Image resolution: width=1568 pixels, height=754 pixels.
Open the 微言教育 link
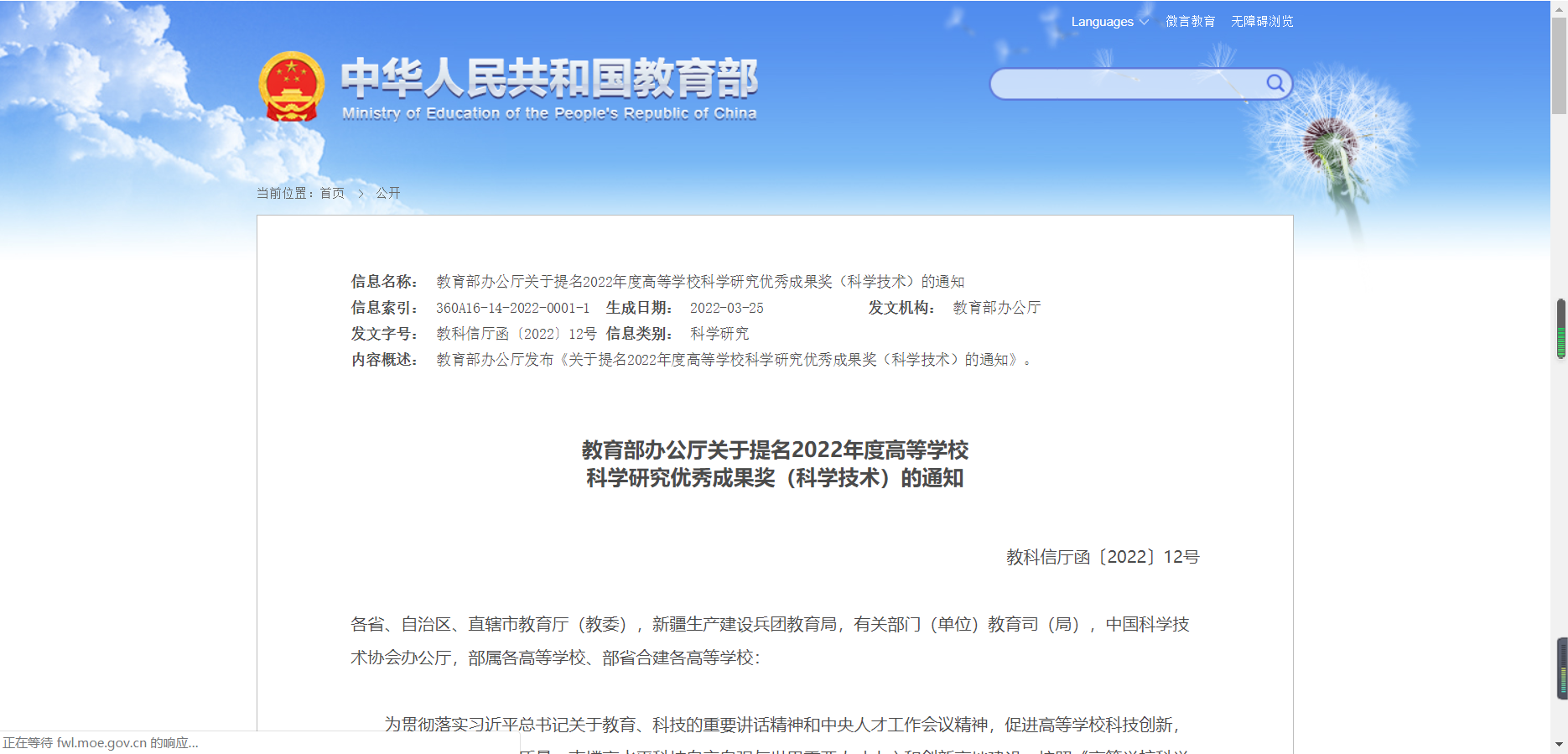1190,22
